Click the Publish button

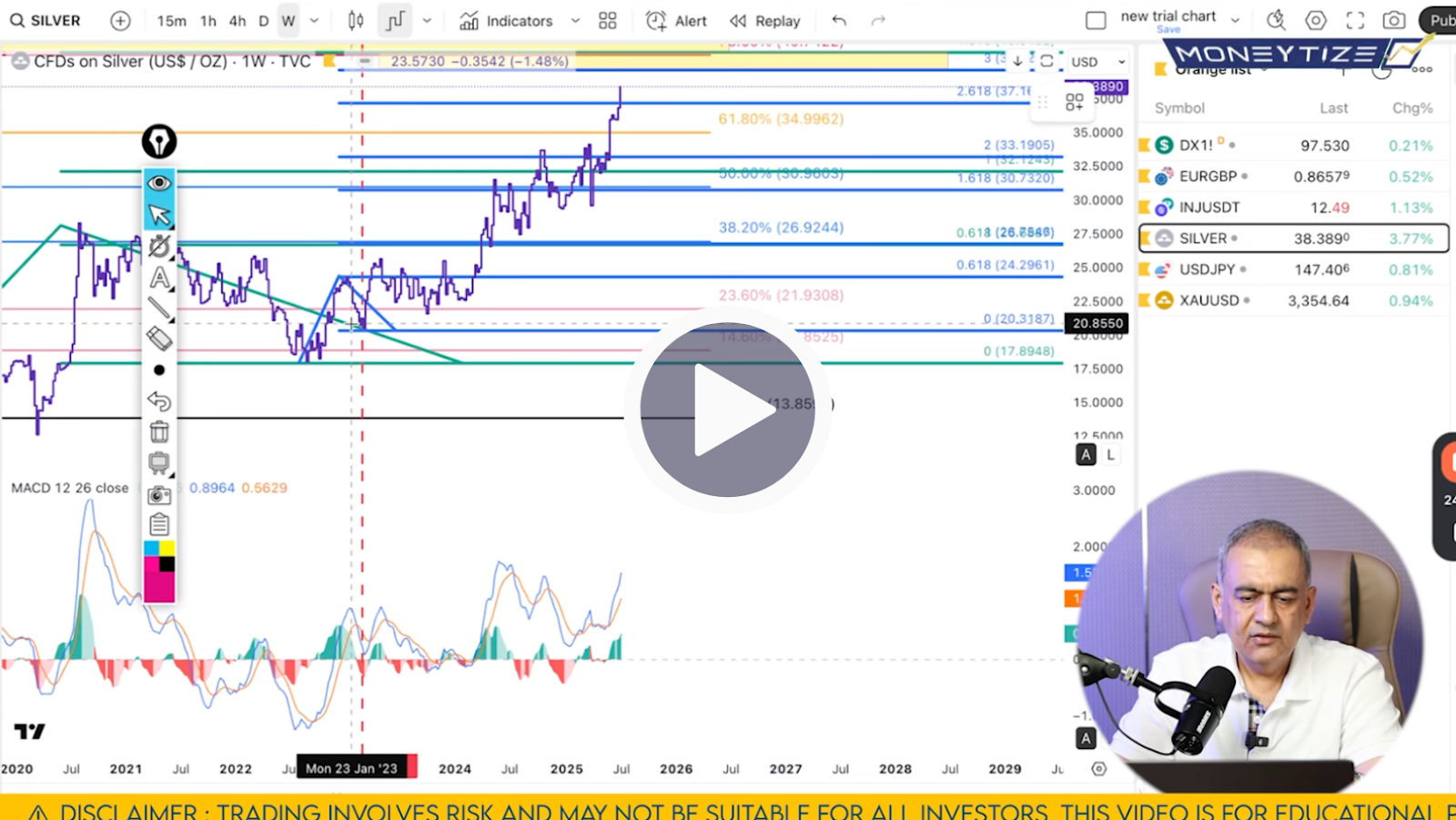[x=1439, y=20]
